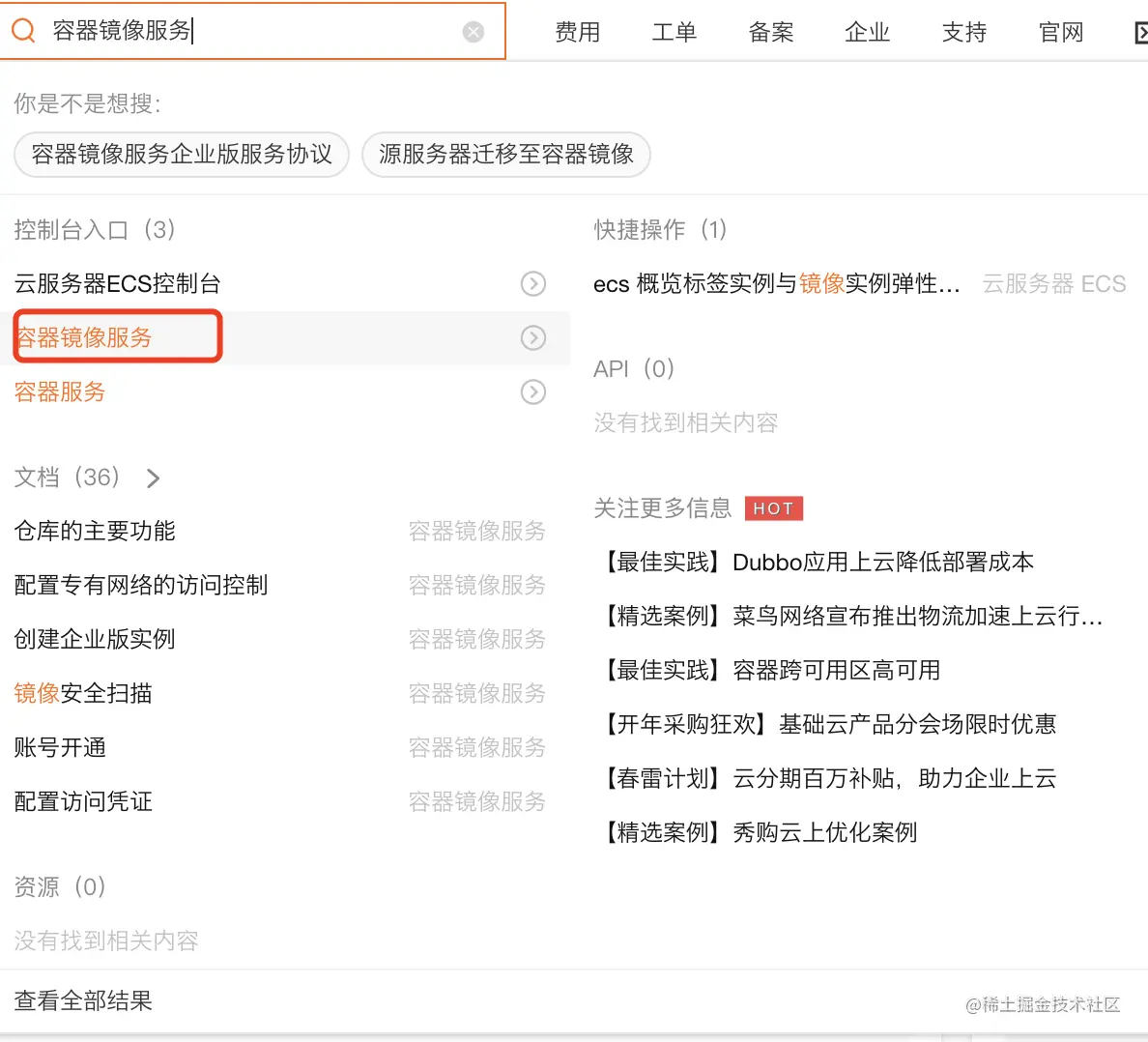Select suggestion 容器镜像服务企业版服务协议
Viewport: 1148px width, 1042px height.
point(182,154)
